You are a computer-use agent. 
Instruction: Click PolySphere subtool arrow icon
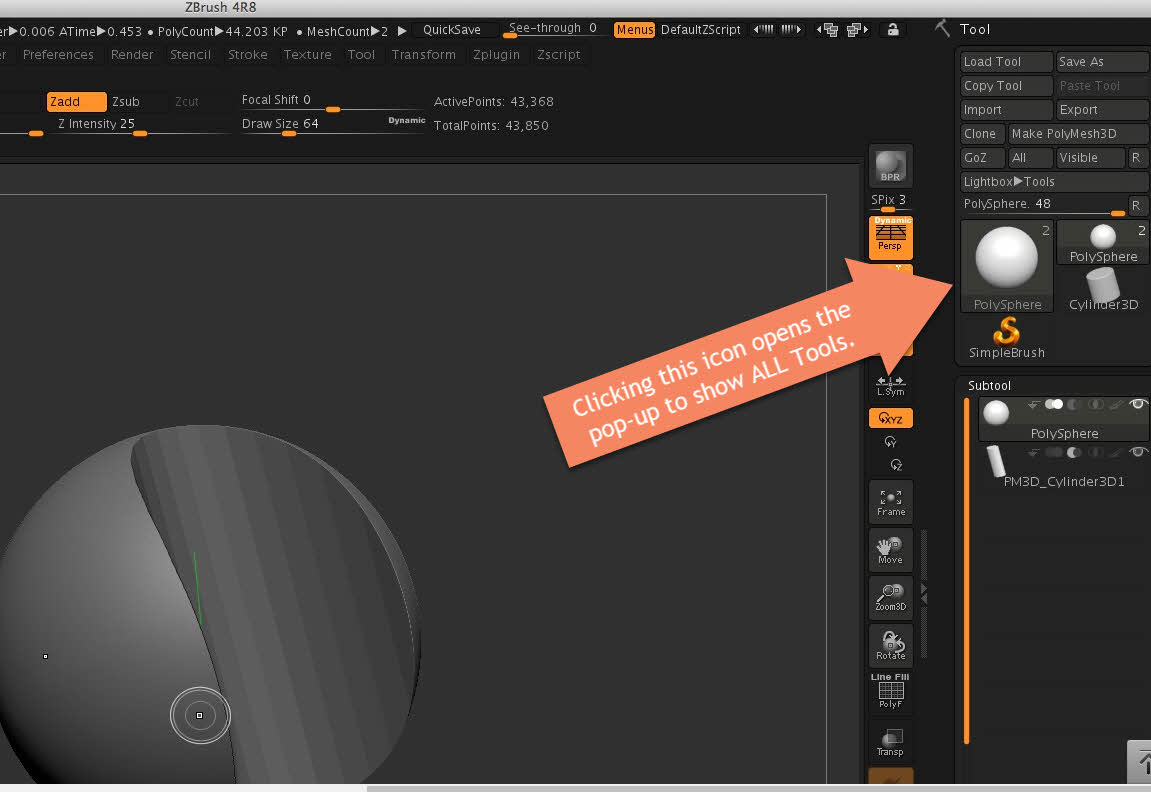click(1033, 404)
